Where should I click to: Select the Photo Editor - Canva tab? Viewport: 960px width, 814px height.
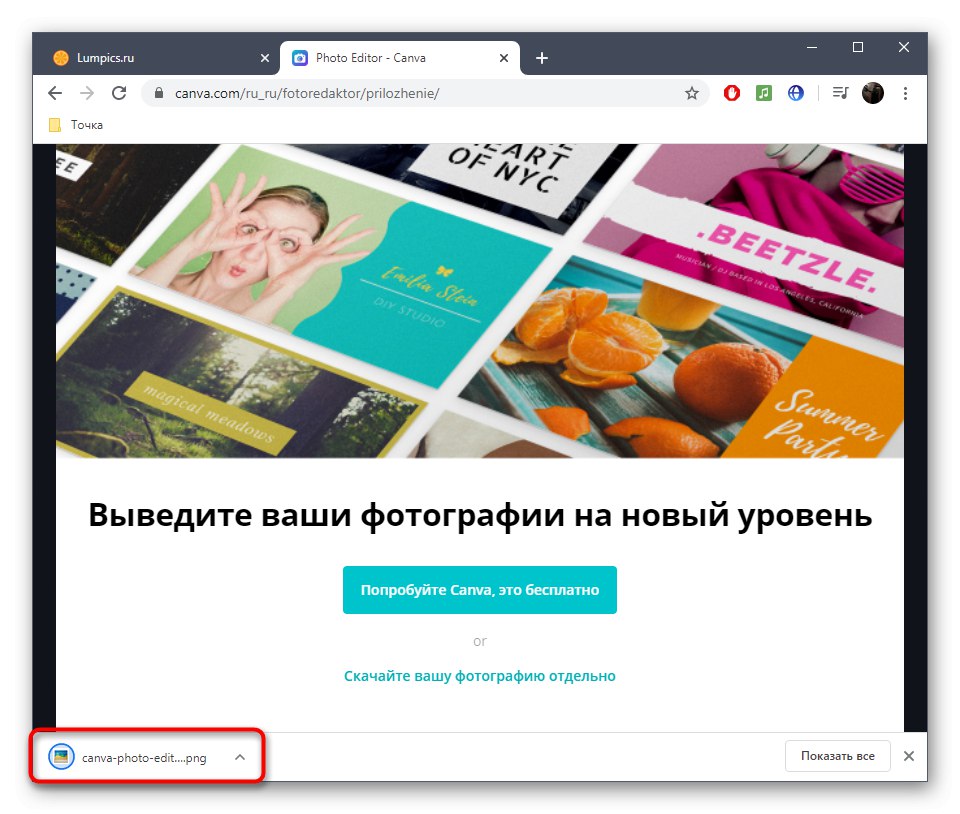click(x=380, y=58)
